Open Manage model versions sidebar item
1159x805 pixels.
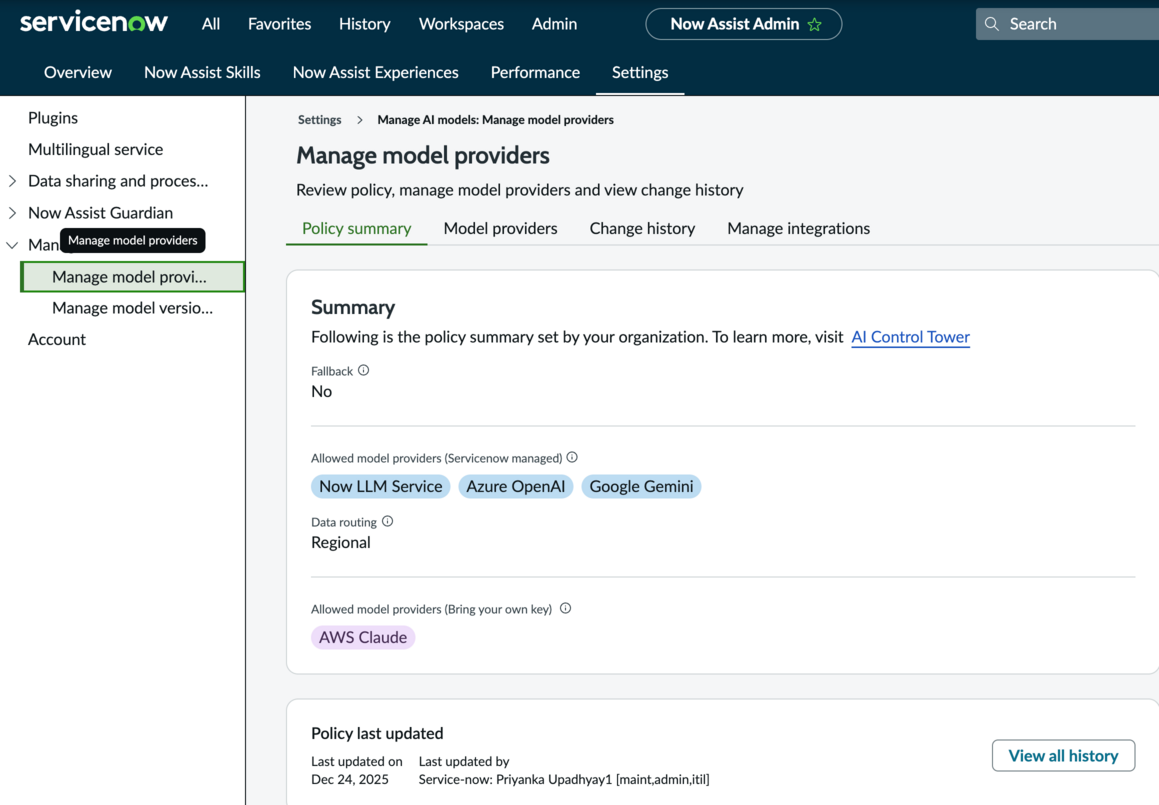[132, 308]
